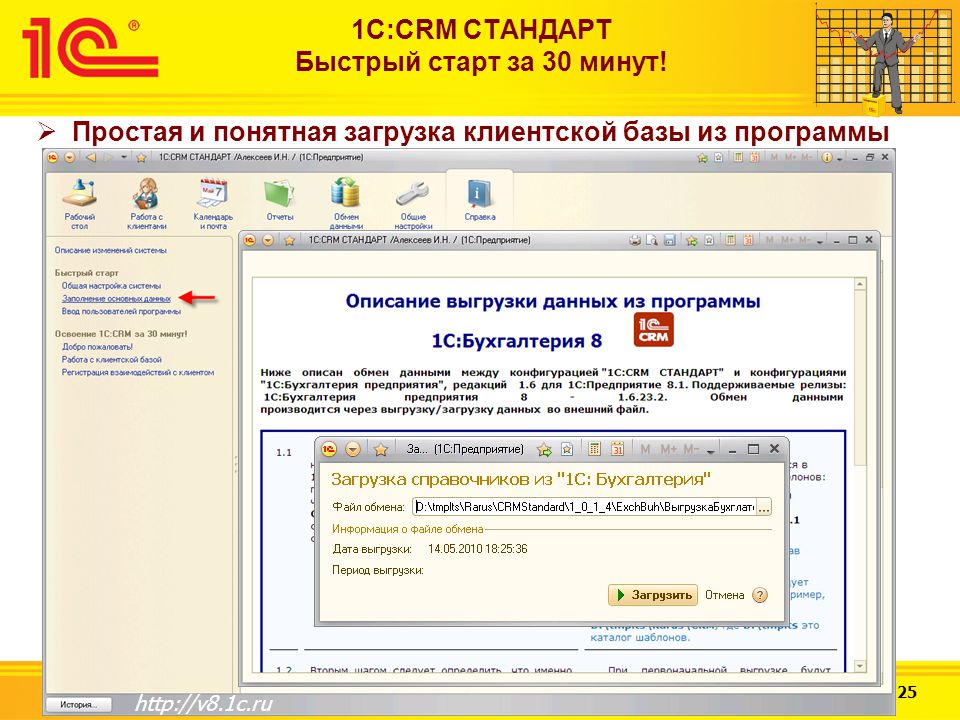Click favorites star in help window title bar
The width and height of the screenshot is (960, 720).
(289, 241)
